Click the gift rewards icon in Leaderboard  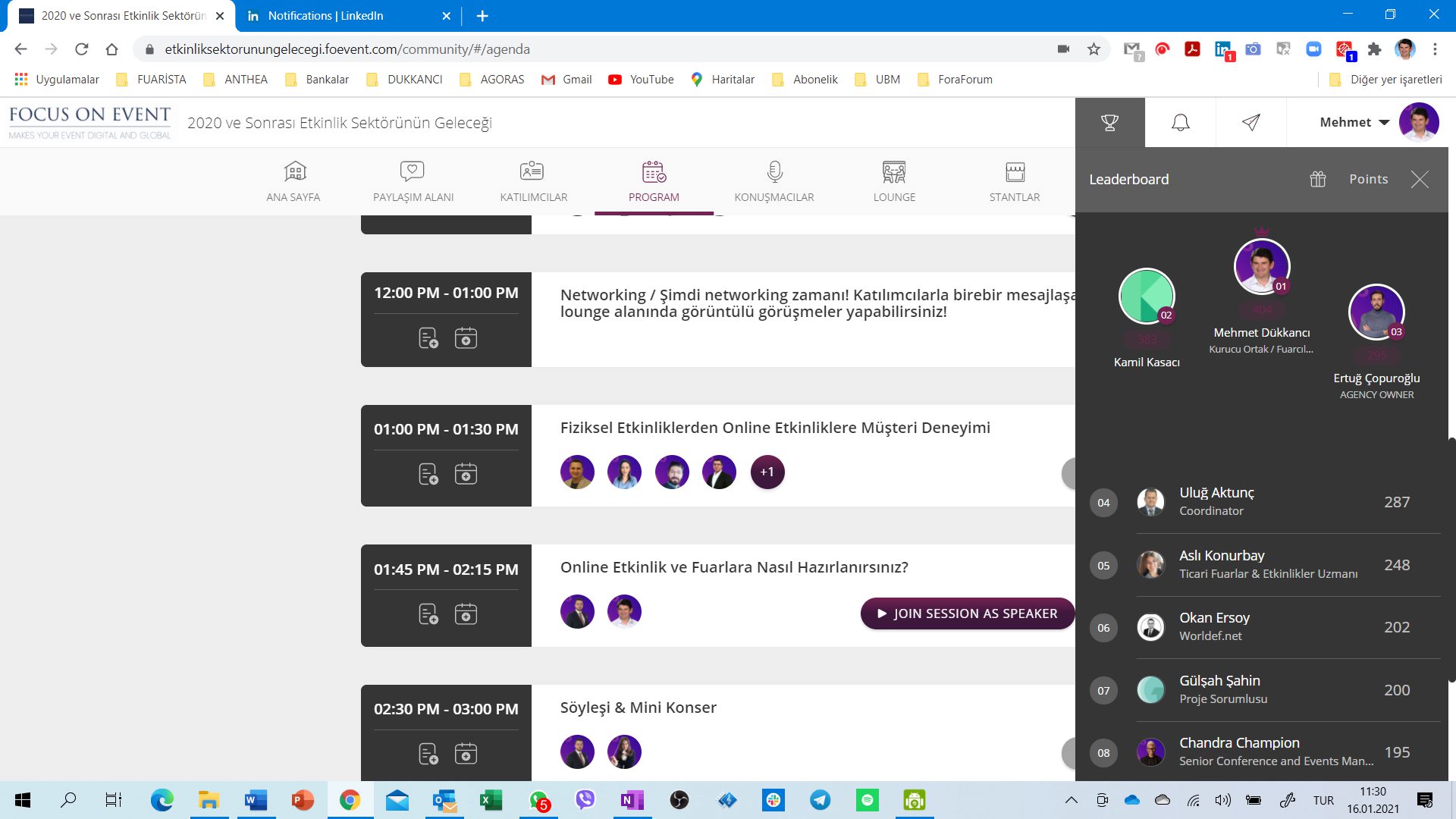click(x=1318, y=179)
